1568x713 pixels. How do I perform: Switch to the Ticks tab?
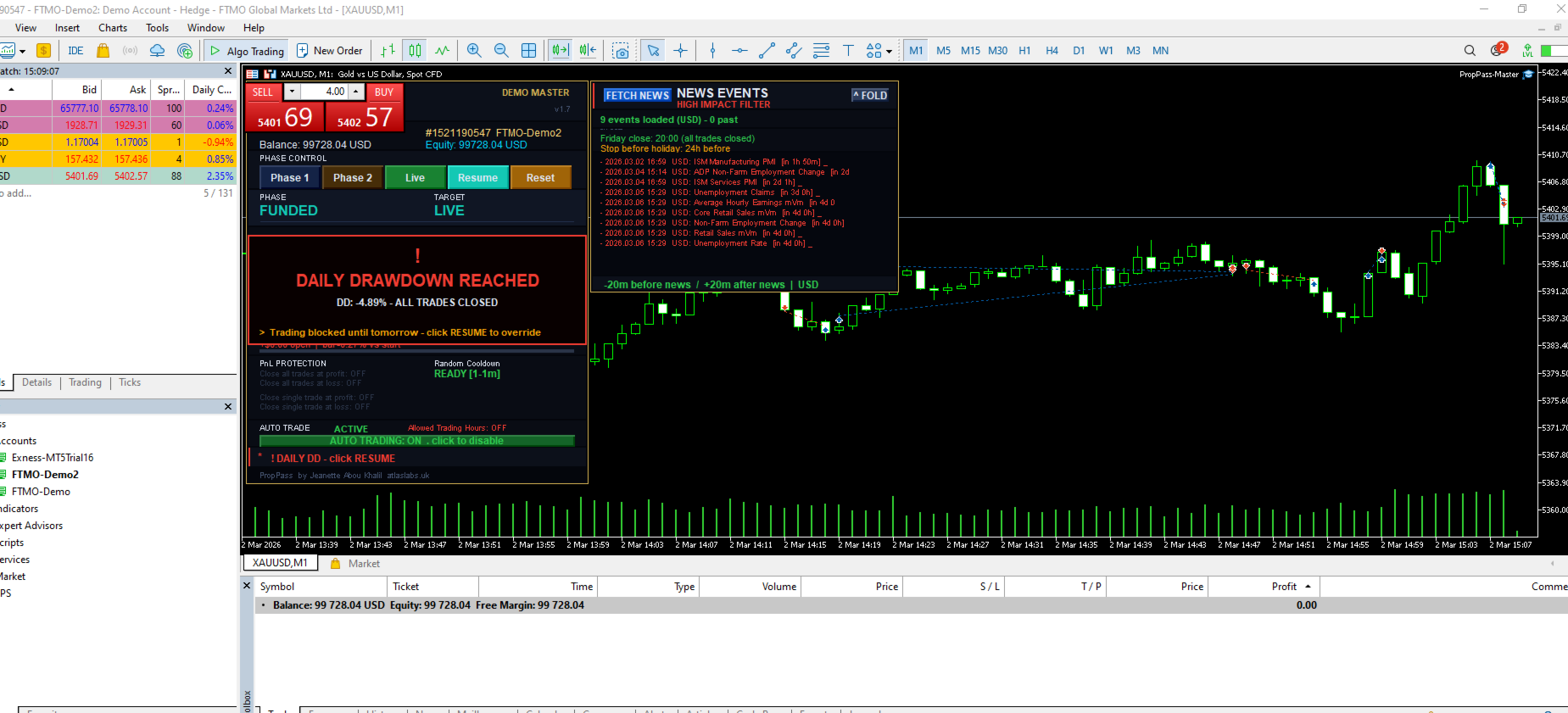[x=130, y=382]
